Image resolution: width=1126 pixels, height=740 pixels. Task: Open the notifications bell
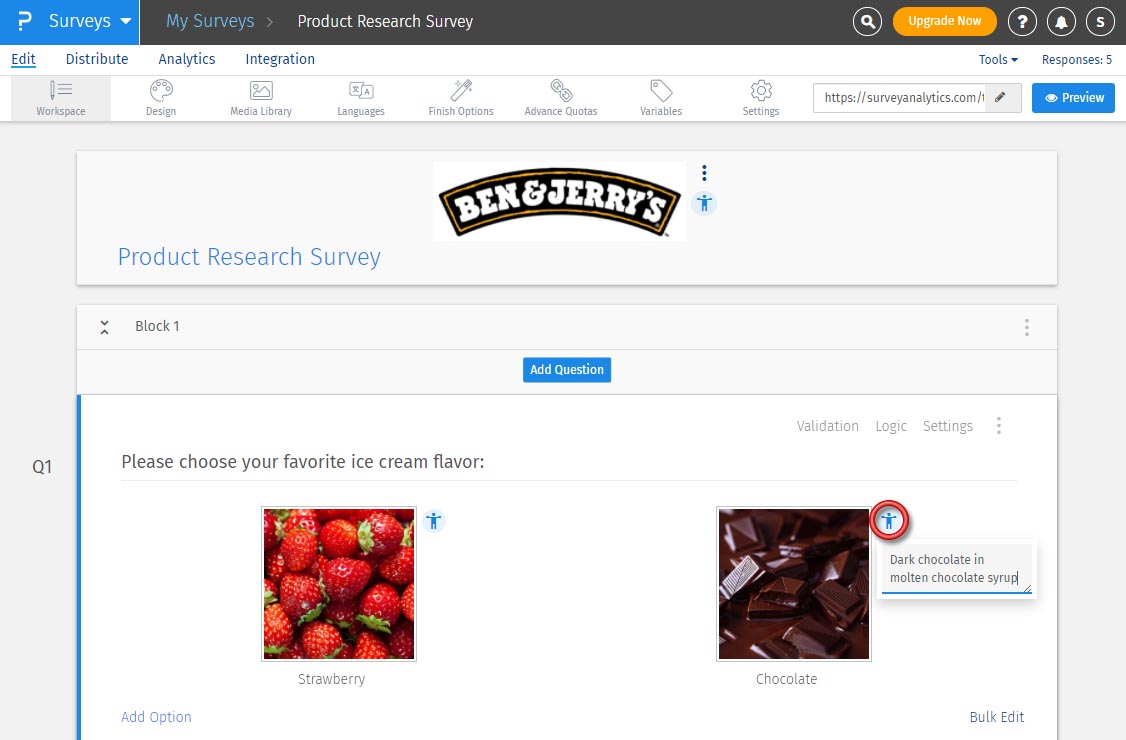pyautogui.click(x=1061, y=20)
